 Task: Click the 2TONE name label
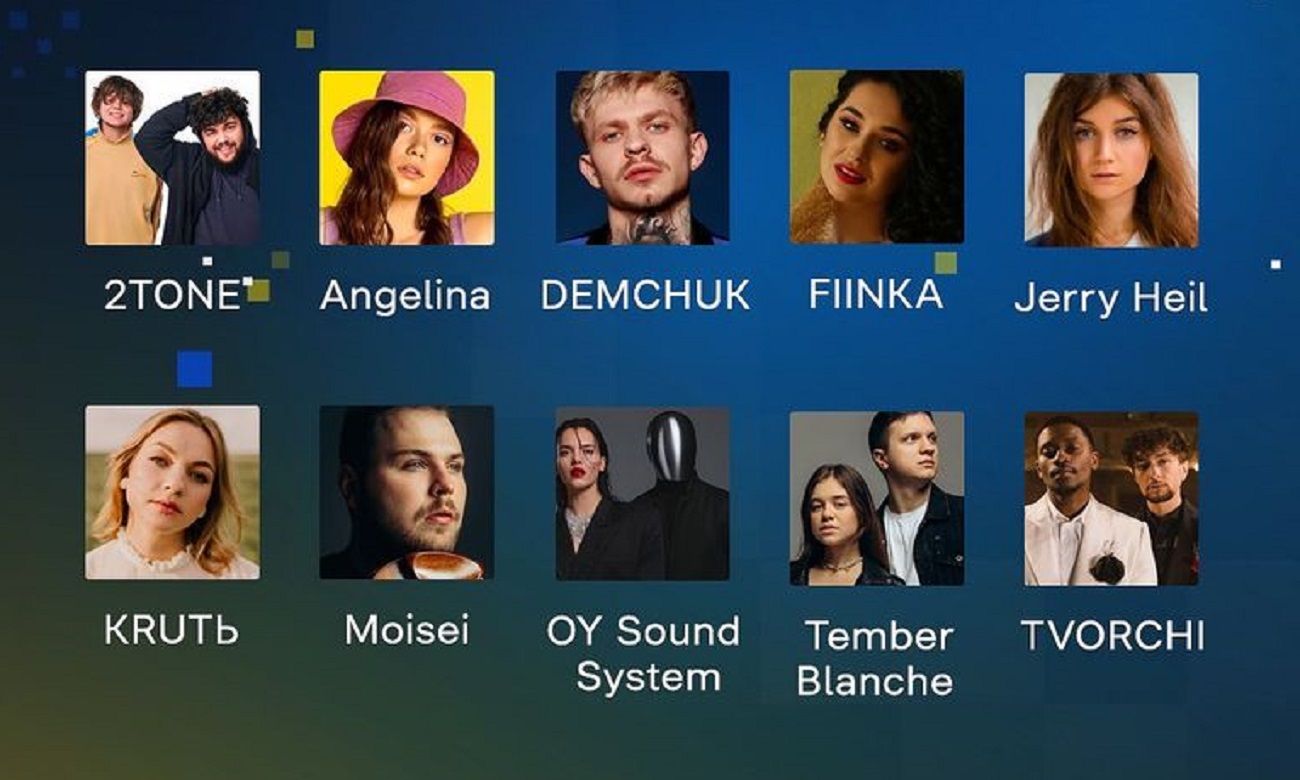(x=172, y=295)
